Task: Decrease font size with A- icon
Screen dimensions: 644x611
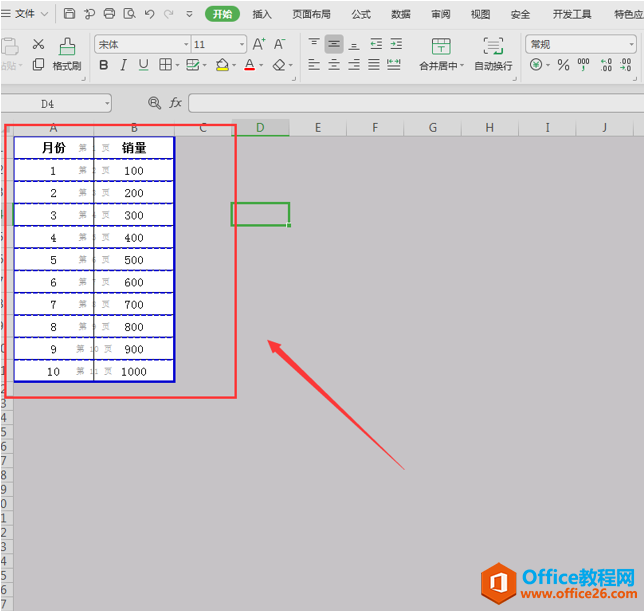Action: (x=279, y=44)
